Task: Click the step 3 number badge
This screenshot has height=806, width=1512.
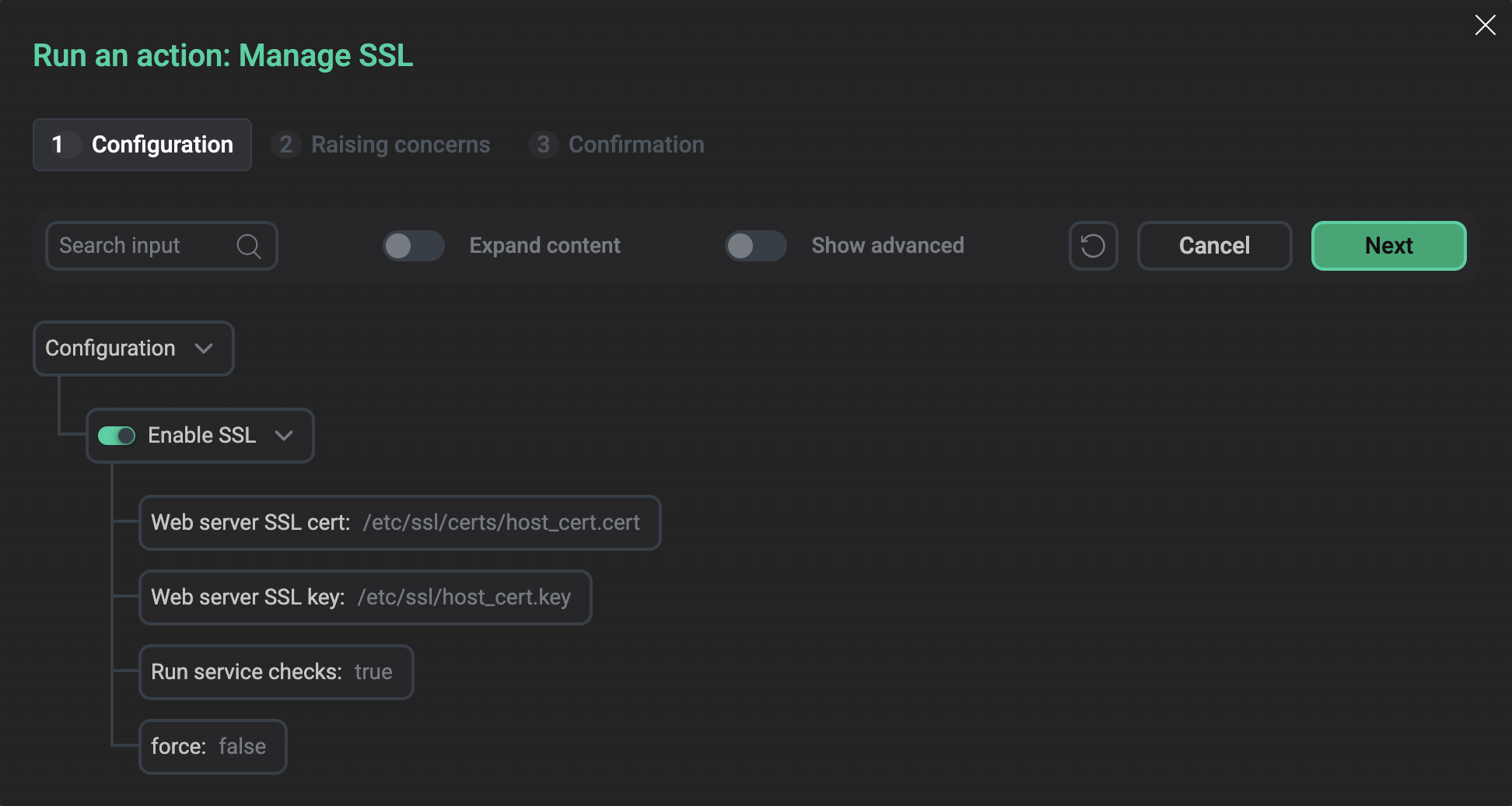Action: pyautogui.click(x=543, y=145)
